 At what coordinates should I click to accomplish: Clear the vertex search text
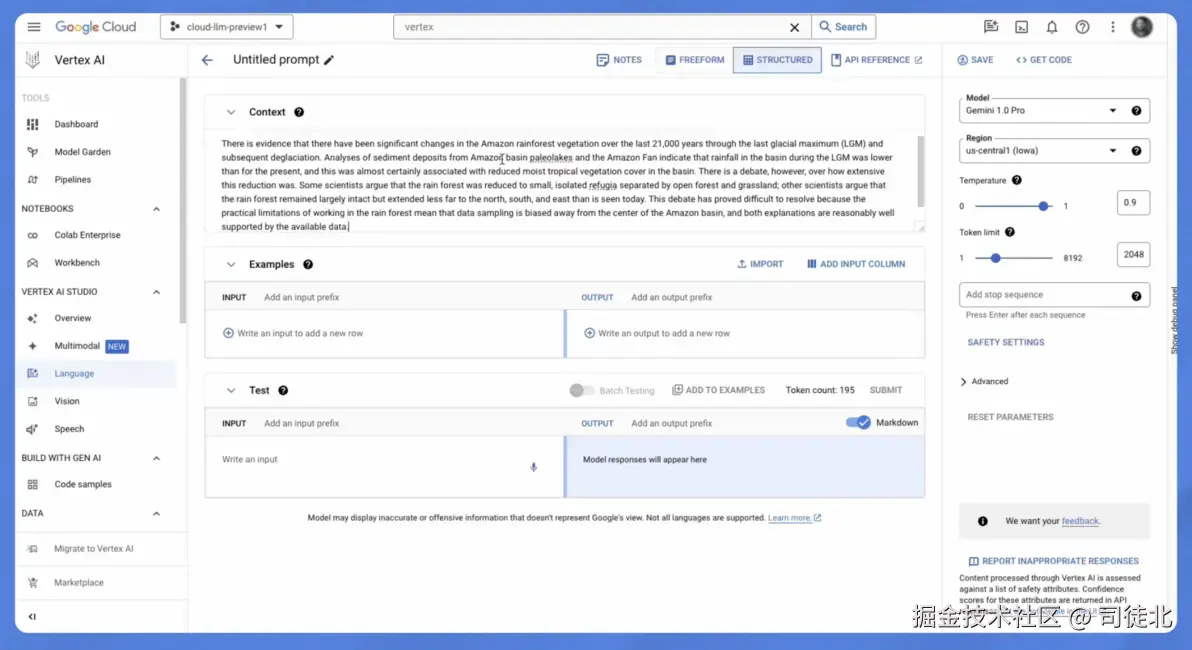click(794, 27)
